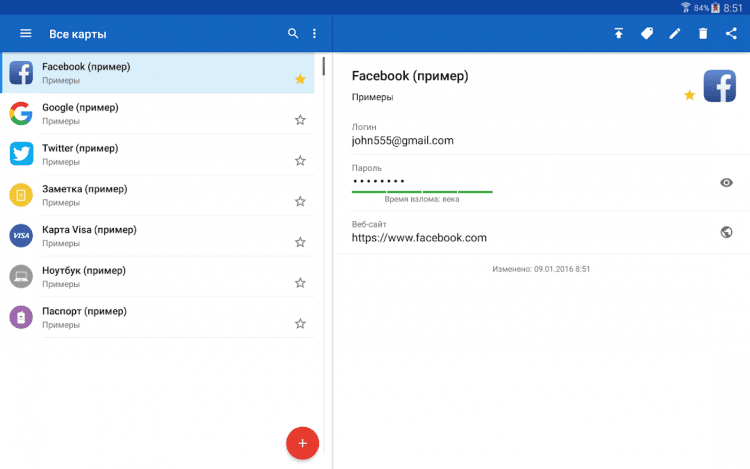The height and width of the screenshot is (469, 750).
Task: Share the Facebook card
Action: pyautogui.click(x=731, y=34)
